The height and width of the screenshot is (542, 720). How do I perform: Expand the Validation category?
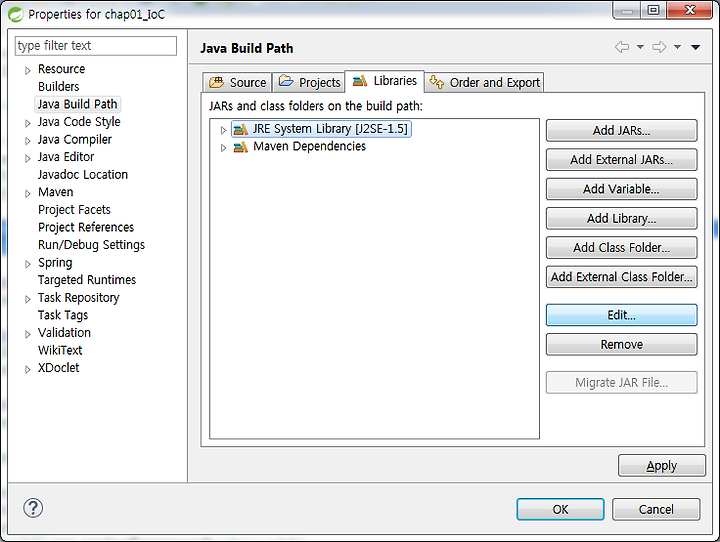[x=28, y=334]
